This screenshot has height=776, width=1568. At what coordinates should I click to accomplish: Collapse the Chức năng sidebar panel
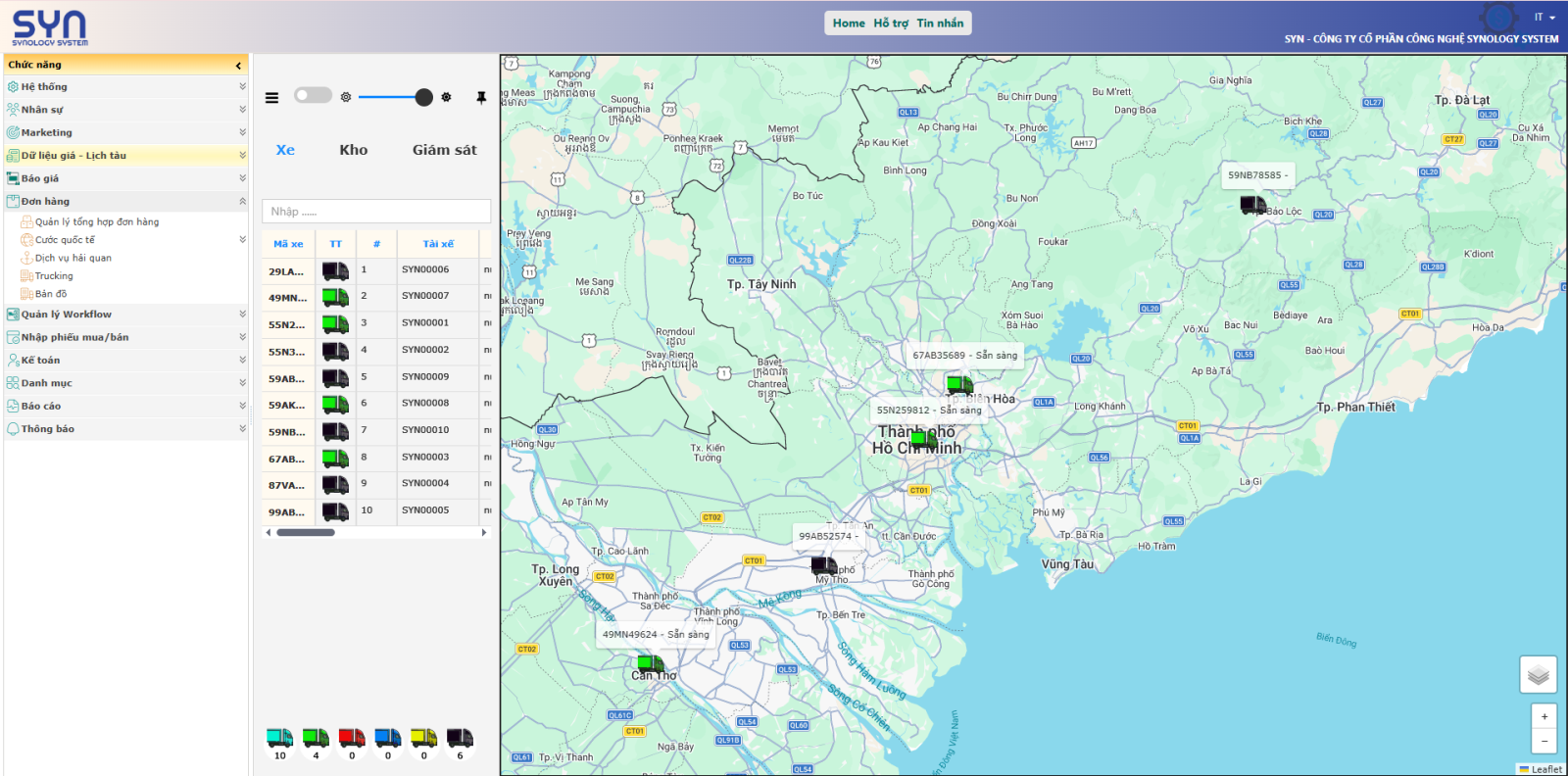(x=238, y=66)
